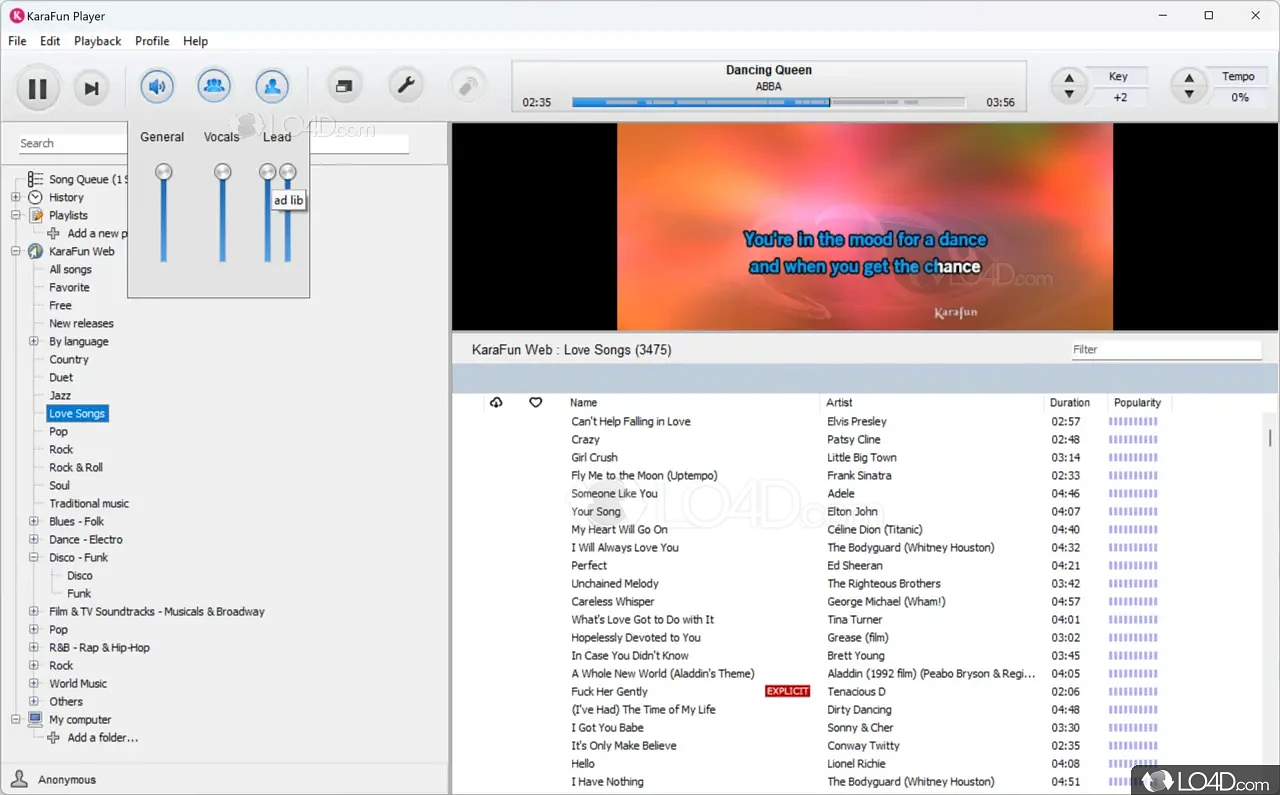This screenshot has height=795, width=1280.
Task: Sort by the Artist column header
Action: click(x=839, y=402)
